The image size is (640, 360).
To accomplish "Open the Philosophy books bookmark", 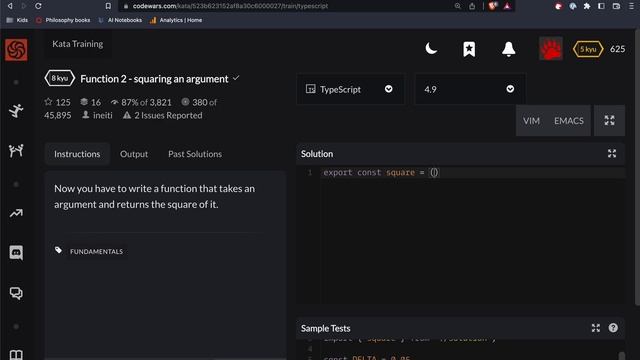I will click(x=63, y=20).
